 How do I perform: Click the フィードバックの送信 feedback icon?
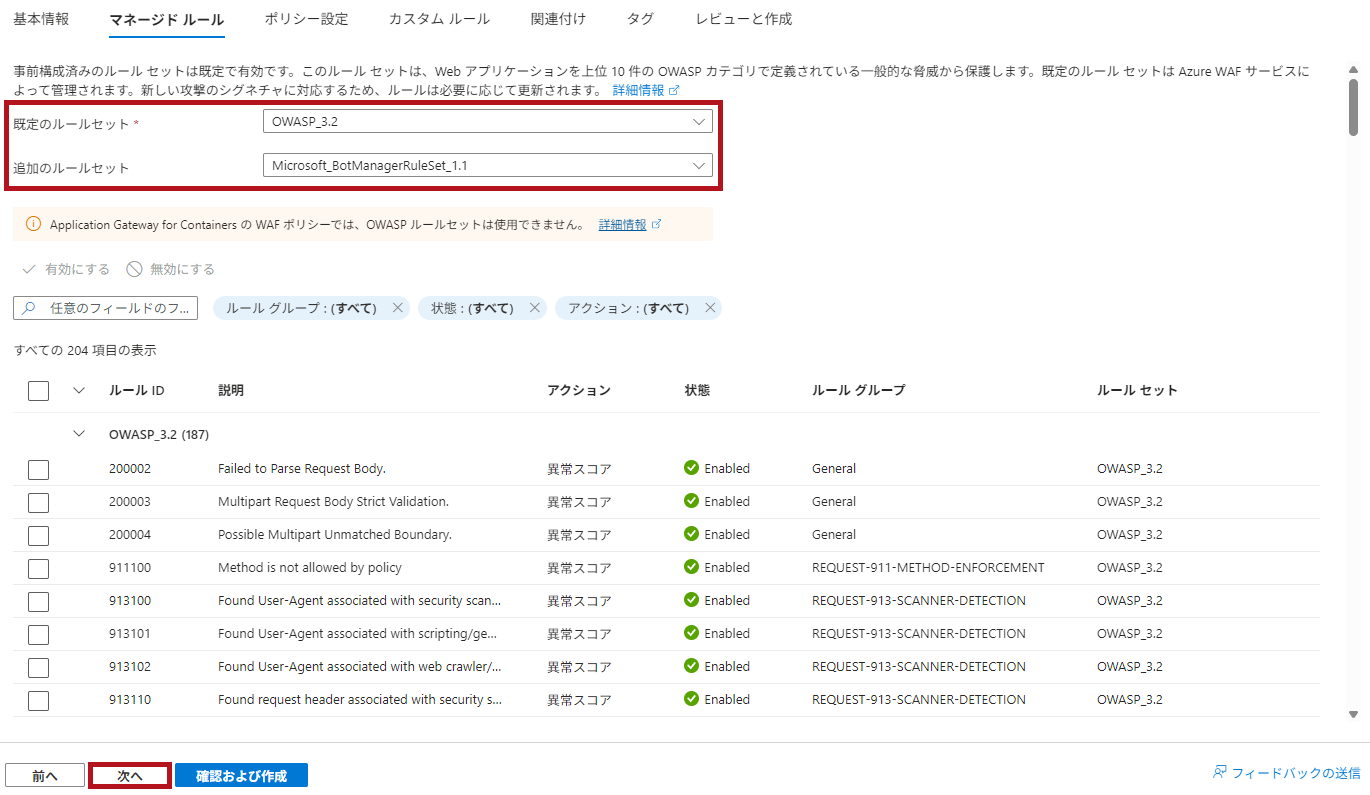(1219, 773)
